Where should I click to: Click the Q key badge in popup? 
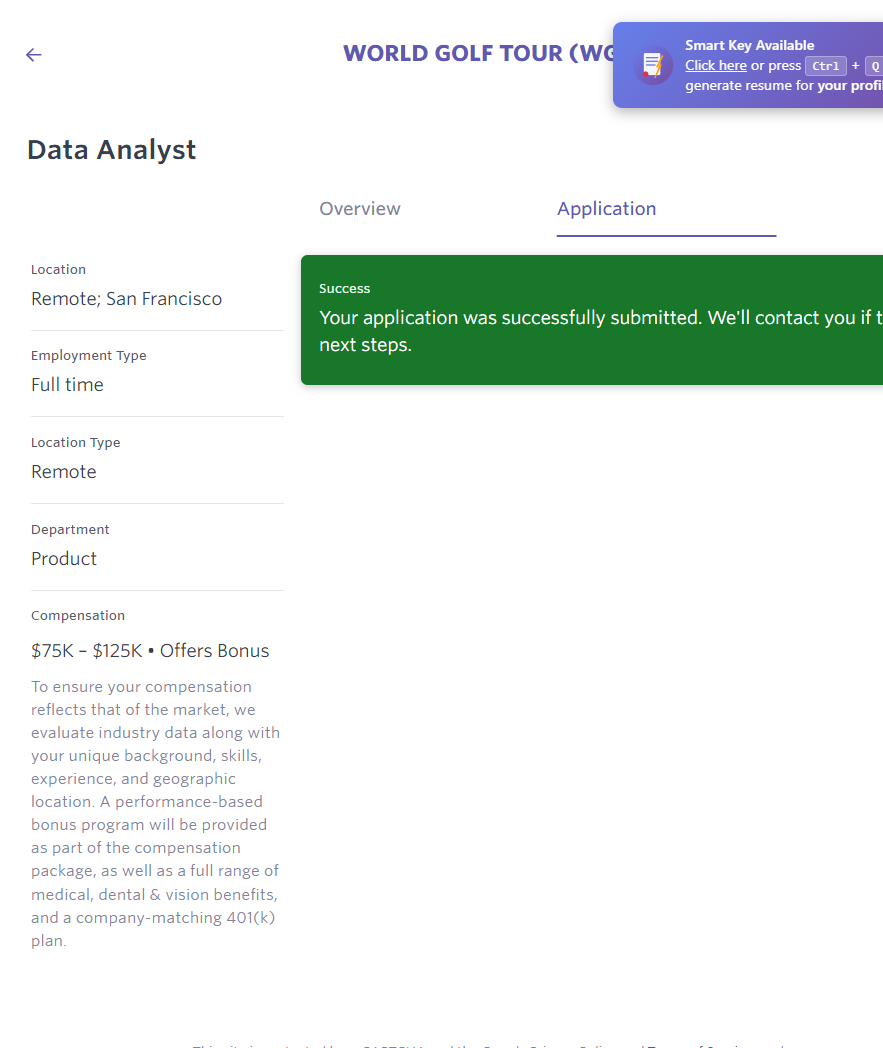(x=873, y=66)
